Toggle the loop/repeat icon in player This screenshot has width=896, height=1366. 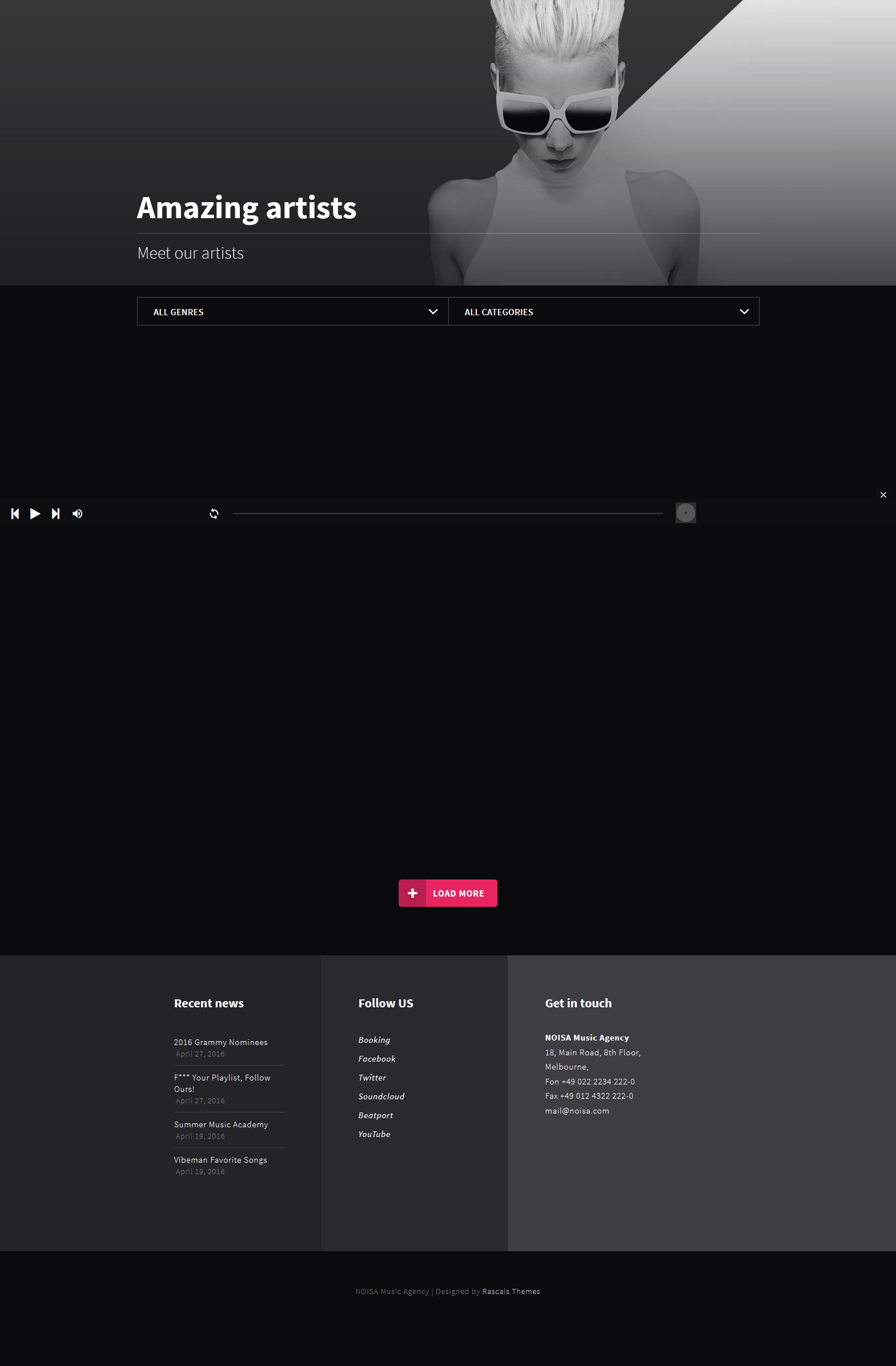(x=214, y=514)
